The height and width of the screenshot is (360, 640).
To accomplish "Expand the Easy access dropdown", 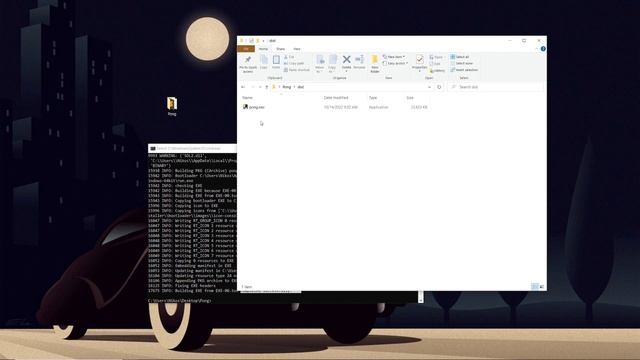I will [395, 63].
